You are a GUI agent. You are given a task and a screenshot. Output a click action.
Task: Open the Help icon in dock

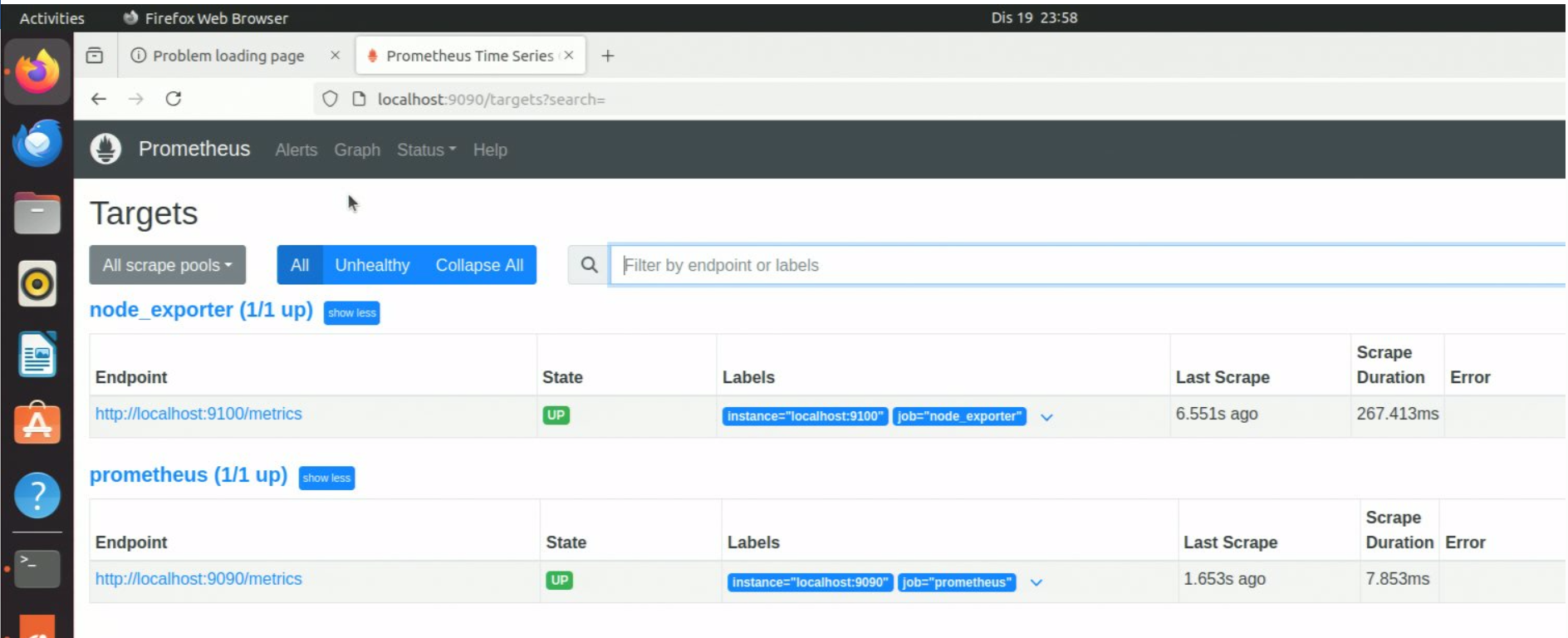[x=37, y=495]
